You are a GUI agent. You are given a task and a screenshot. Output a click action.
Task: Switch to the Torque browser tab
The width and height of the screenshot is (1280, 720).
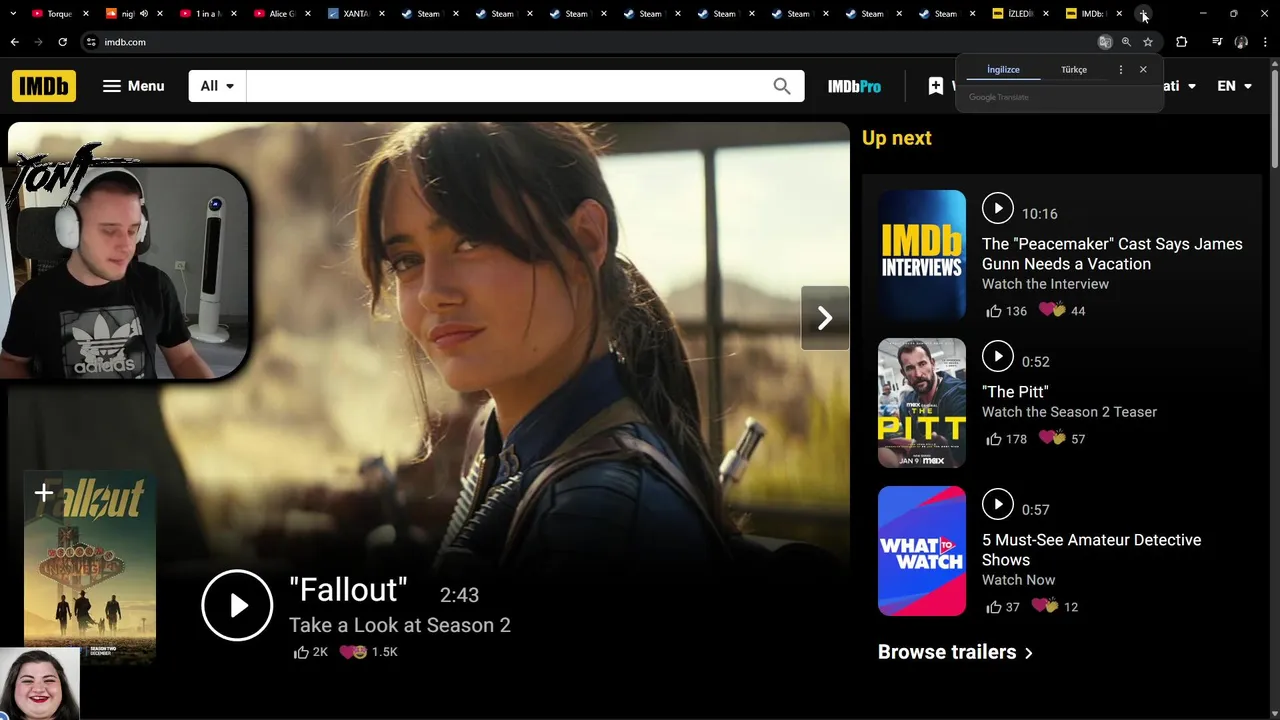coord(59,14)
